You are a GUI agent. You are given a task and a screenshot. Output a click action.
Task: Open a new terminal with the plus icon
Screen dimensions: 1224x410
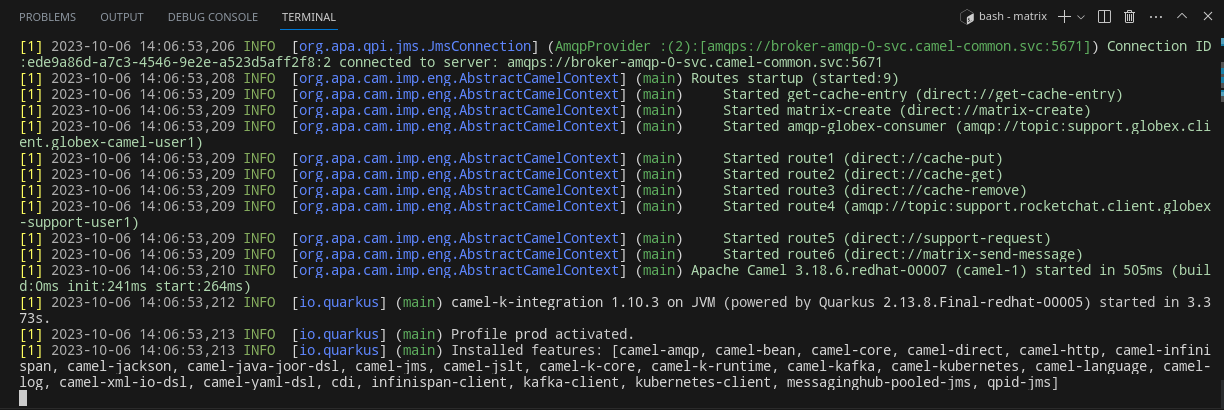pyautogui.click(x=1064, y=17)
